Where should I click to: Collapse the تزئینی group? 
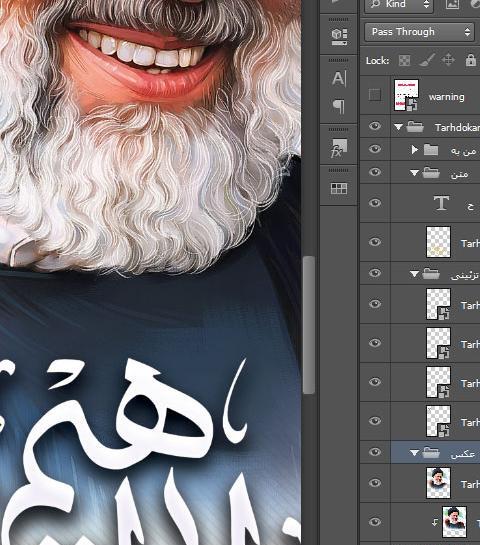414,274
